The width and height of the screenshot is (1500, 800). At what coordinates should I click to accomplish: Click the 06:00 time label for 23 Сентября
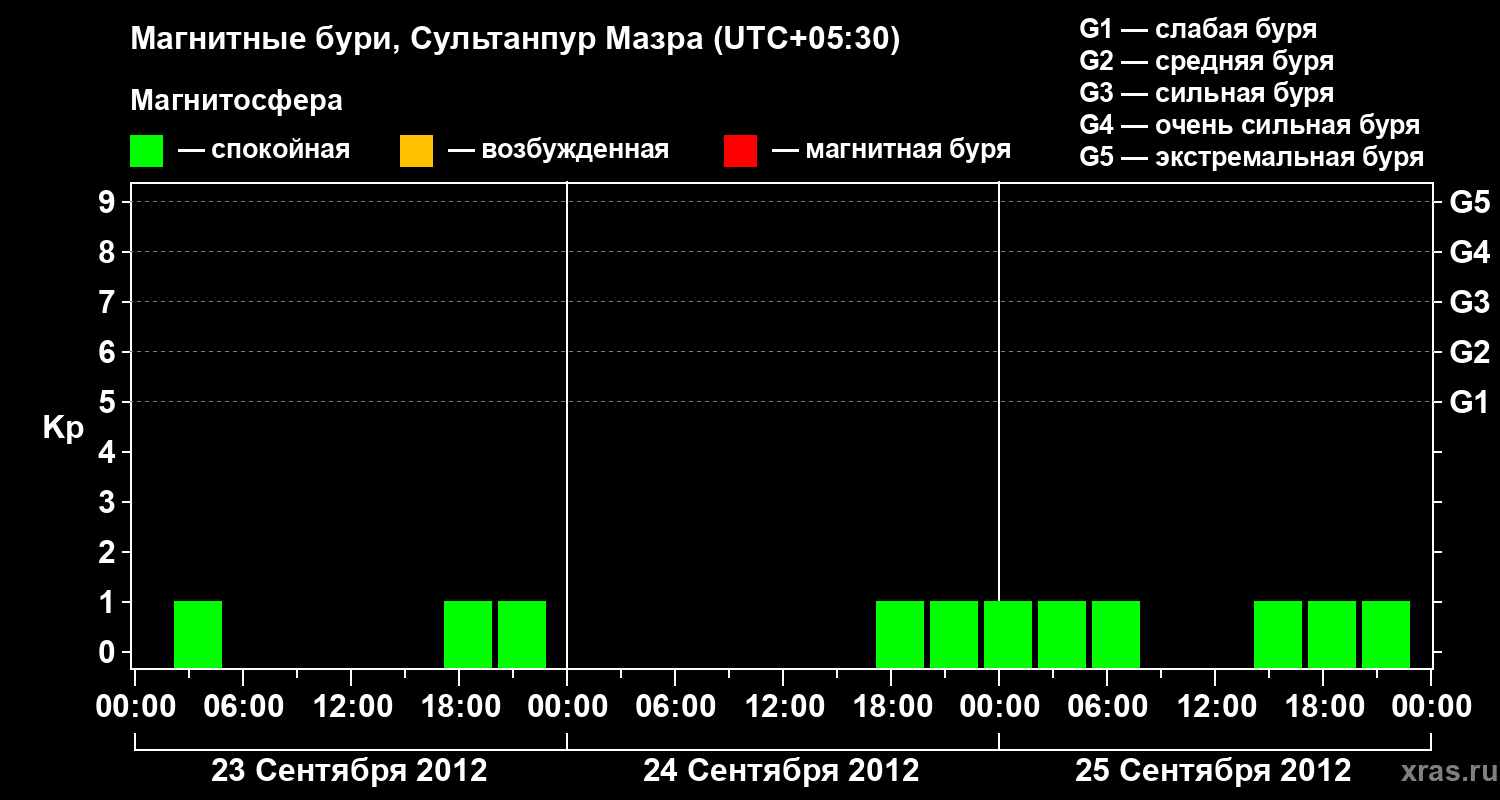pos(242,707)
